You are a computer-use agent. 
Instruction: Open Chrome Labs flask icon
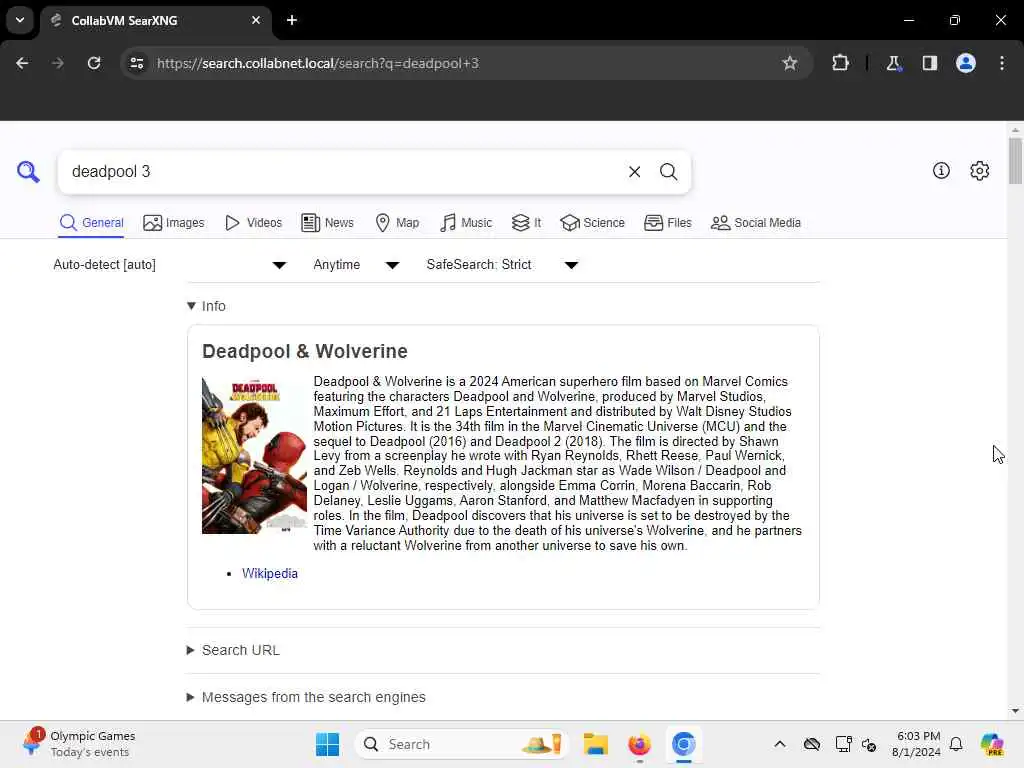pyautogui.click(x=893, y=63)
